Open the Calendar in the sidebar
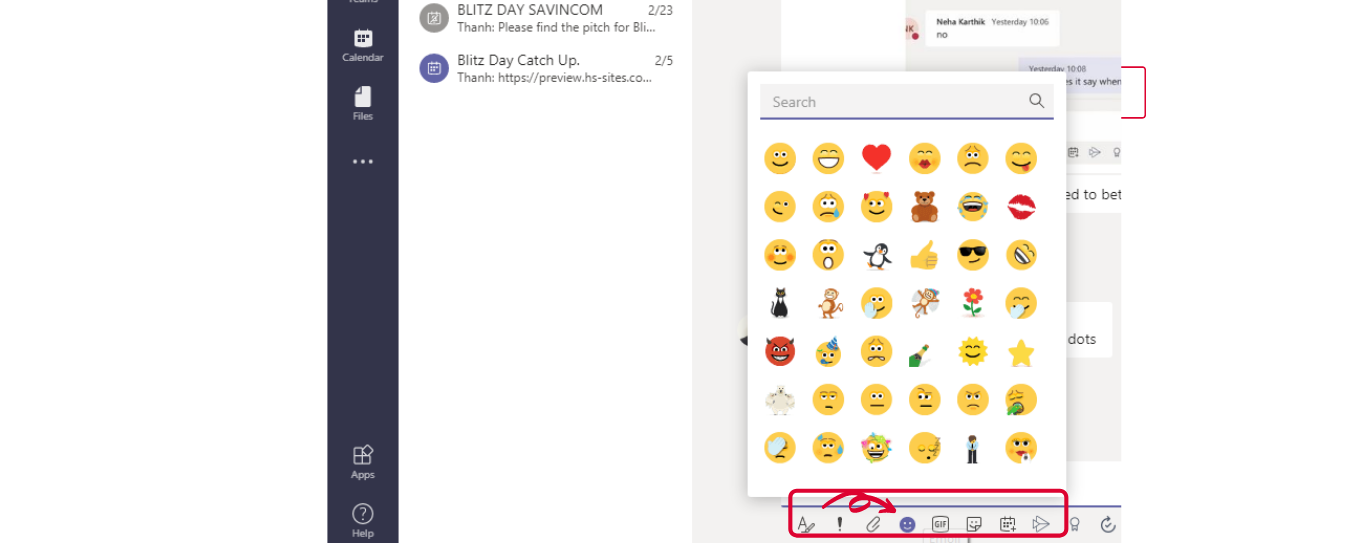1358x543 pixels. point(362,46)
